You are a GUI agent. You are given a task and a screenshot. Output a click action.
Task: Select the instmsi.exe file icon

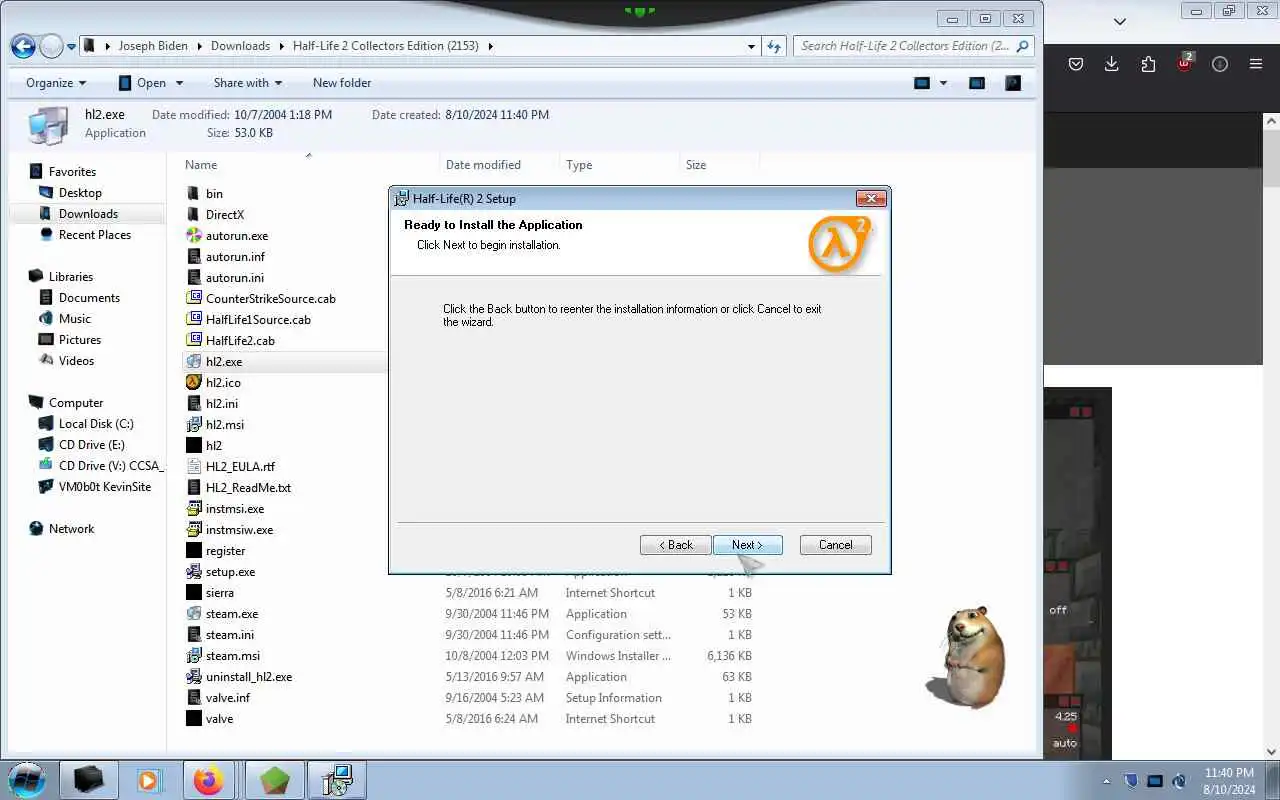point(194,508)
